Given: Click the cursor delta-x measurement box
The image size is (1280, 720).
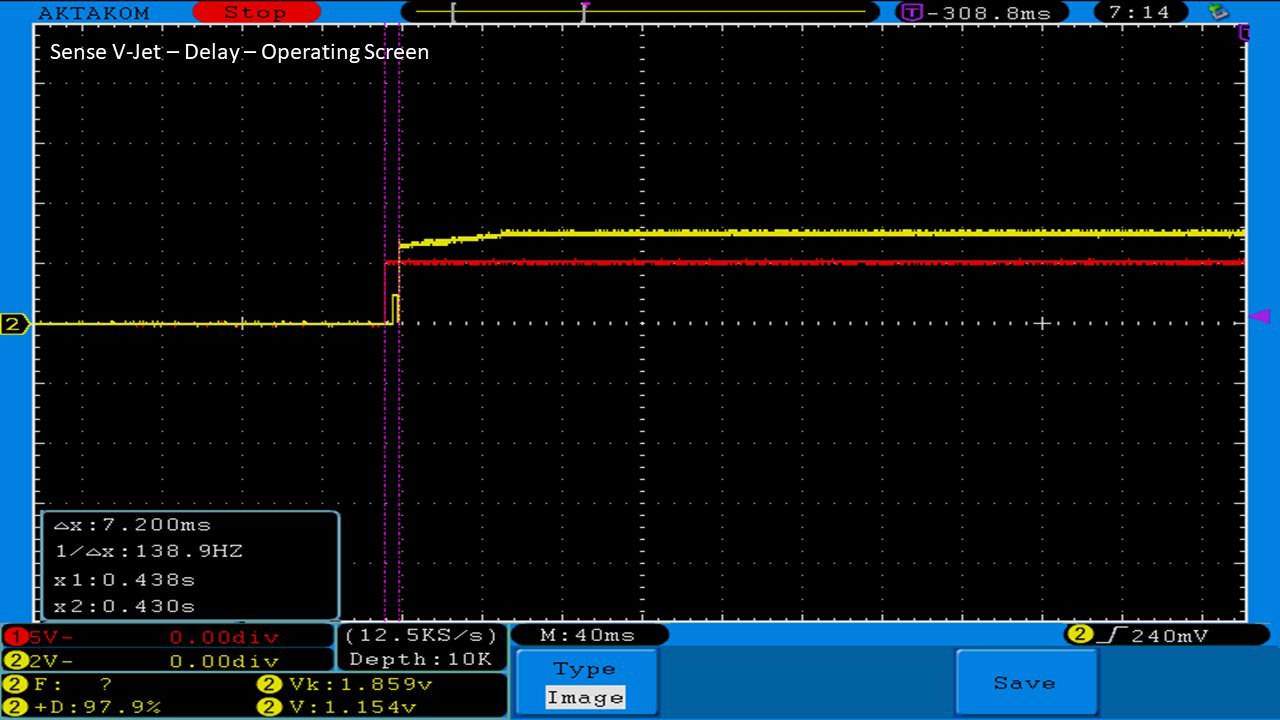Looking at the screenshot, I should point(190,565).
